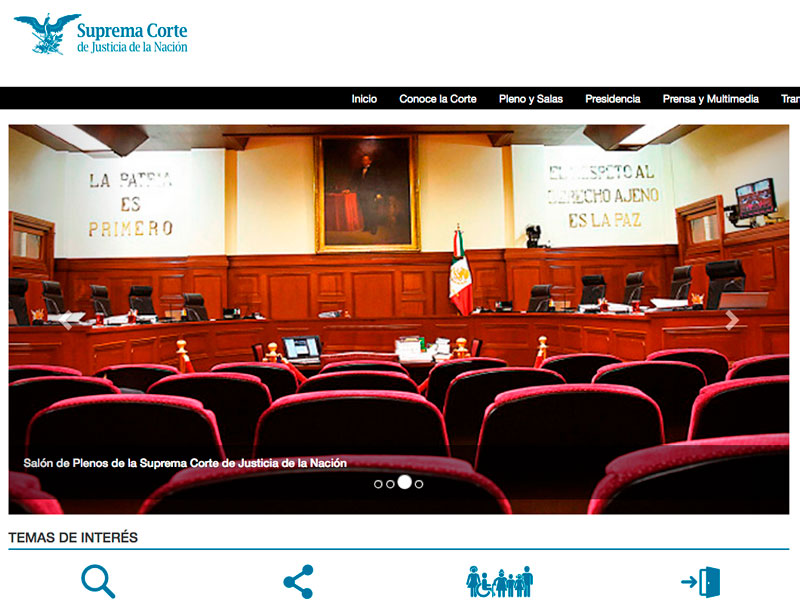Click the share network icon

pos(298,581)
